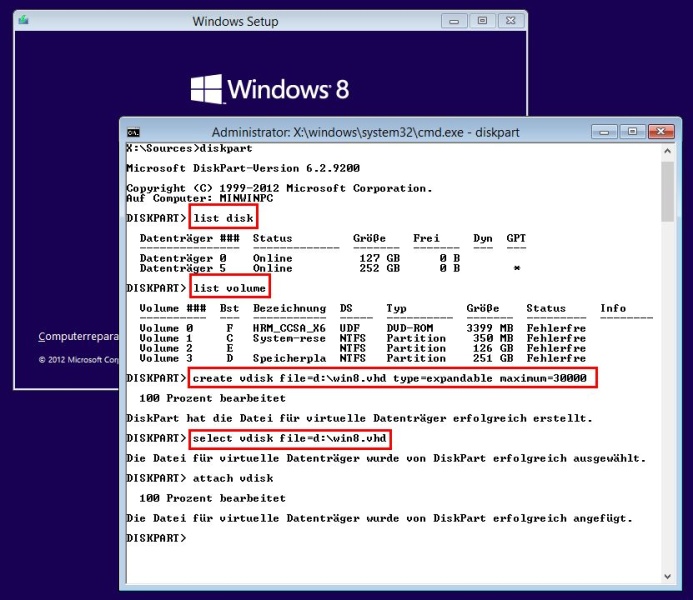Close the Windows Setup window
The width and height of the screenshot is (693, 600).
[x=510, y=20]
